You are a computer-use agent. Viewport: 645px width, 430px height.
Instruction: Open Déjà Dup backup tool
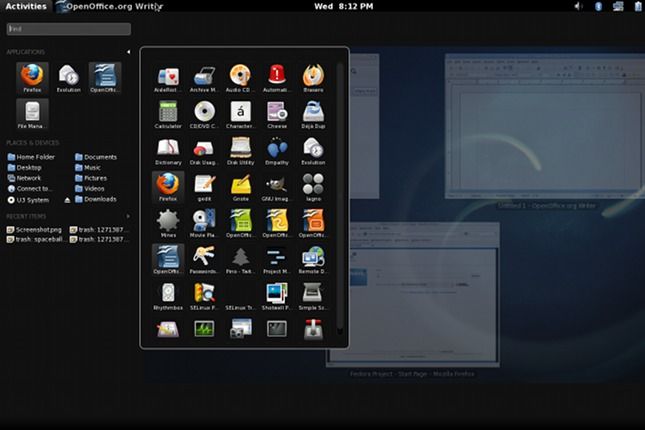pos(313,115)
